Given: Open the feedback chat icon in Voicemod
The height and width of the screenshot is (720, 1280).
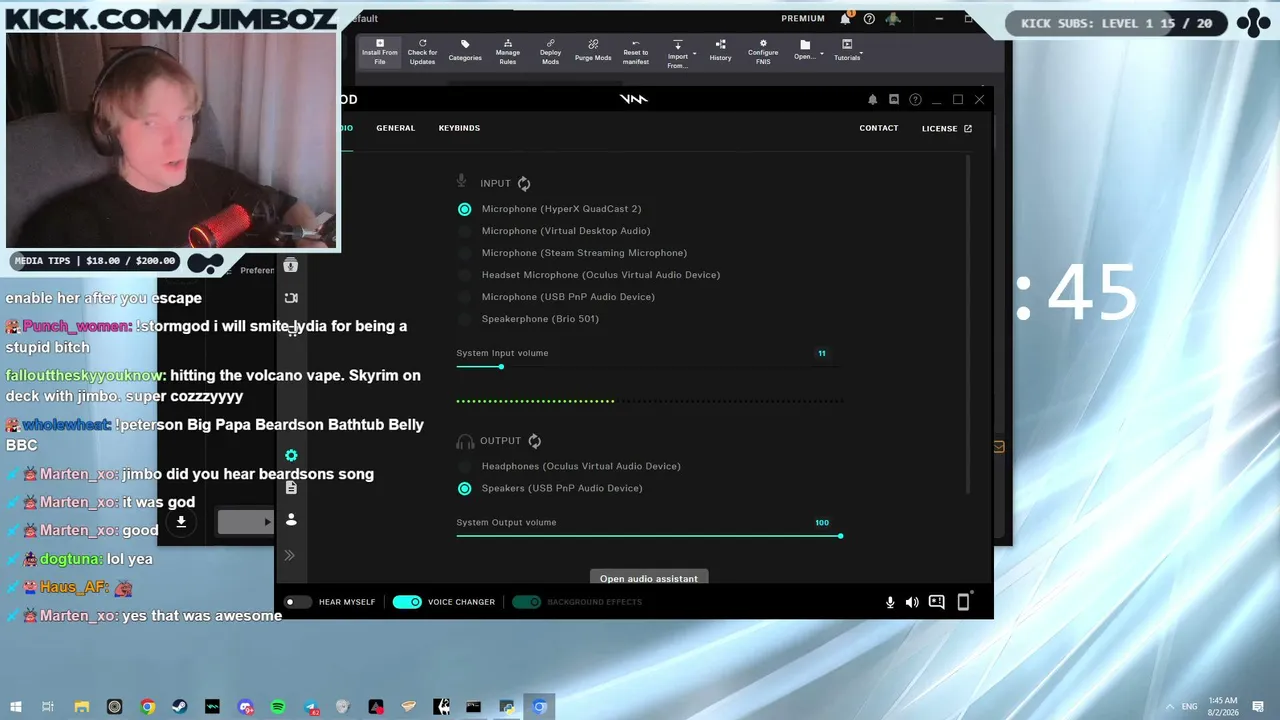Looking at the screenshot, I should pyautogui.click(x=937, y=602).
